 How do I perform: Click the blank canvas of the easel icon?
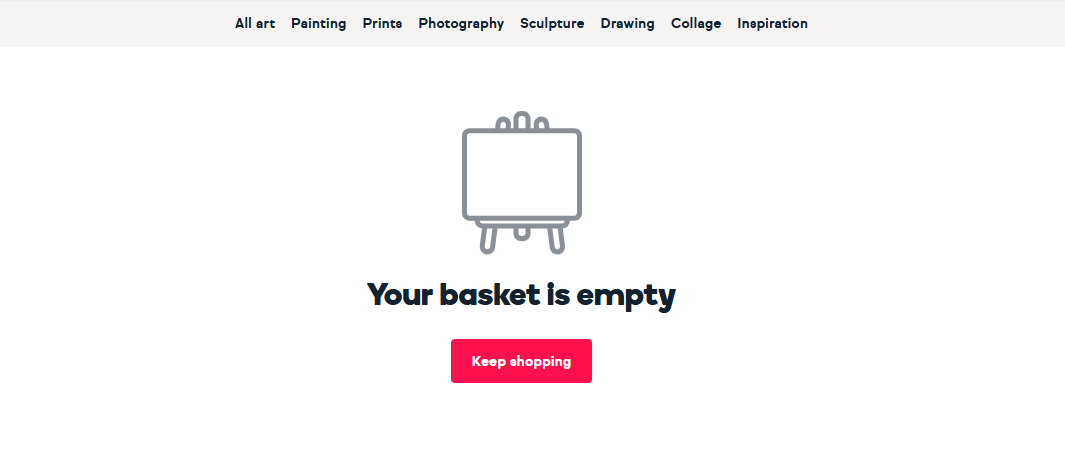tap(522, 175)
